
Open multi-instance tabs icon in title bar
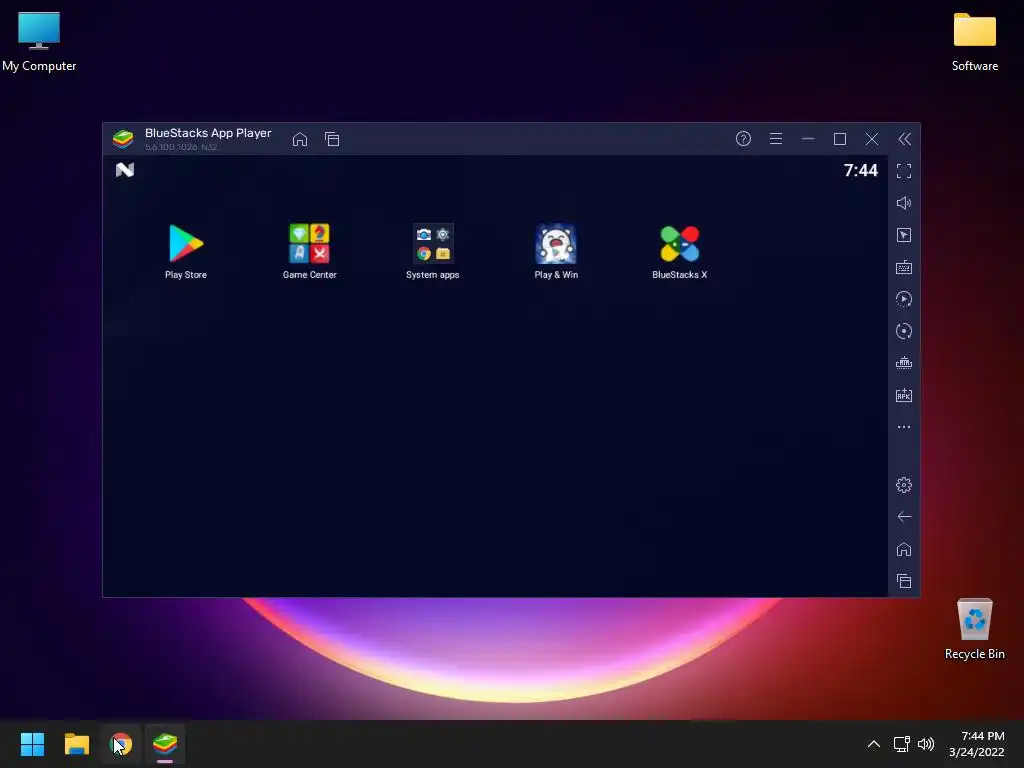click(332, 139)
